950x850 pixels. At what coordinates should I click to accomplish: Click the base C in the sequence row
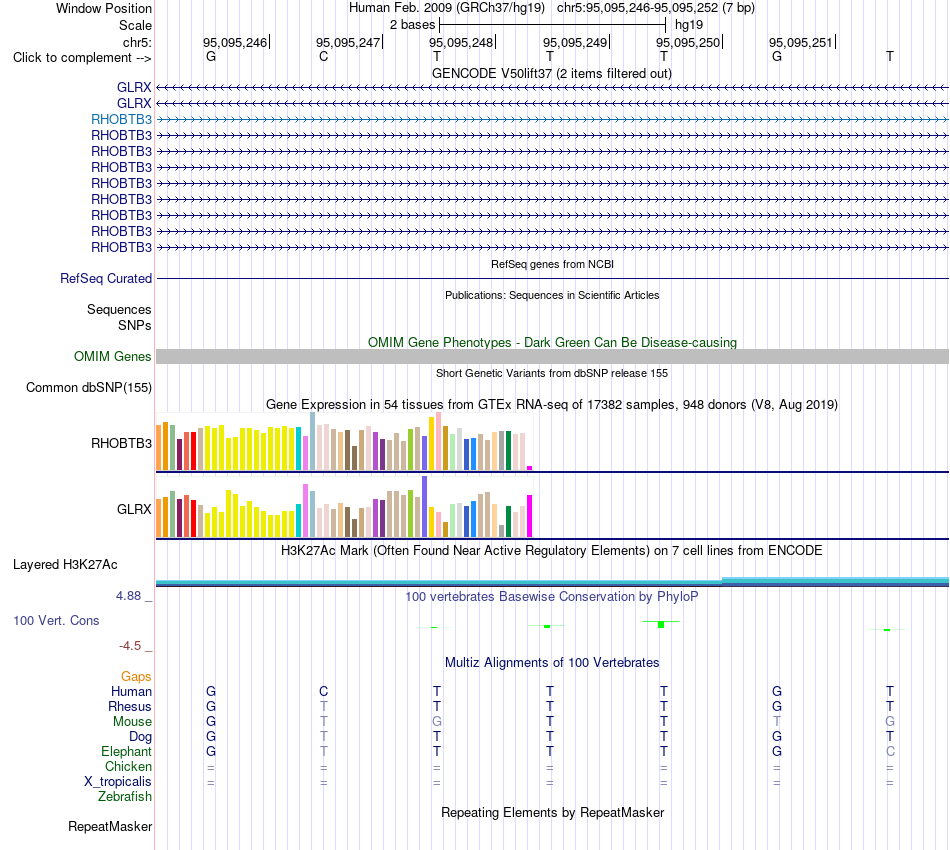pyautogui.click(x=324, y=56)
